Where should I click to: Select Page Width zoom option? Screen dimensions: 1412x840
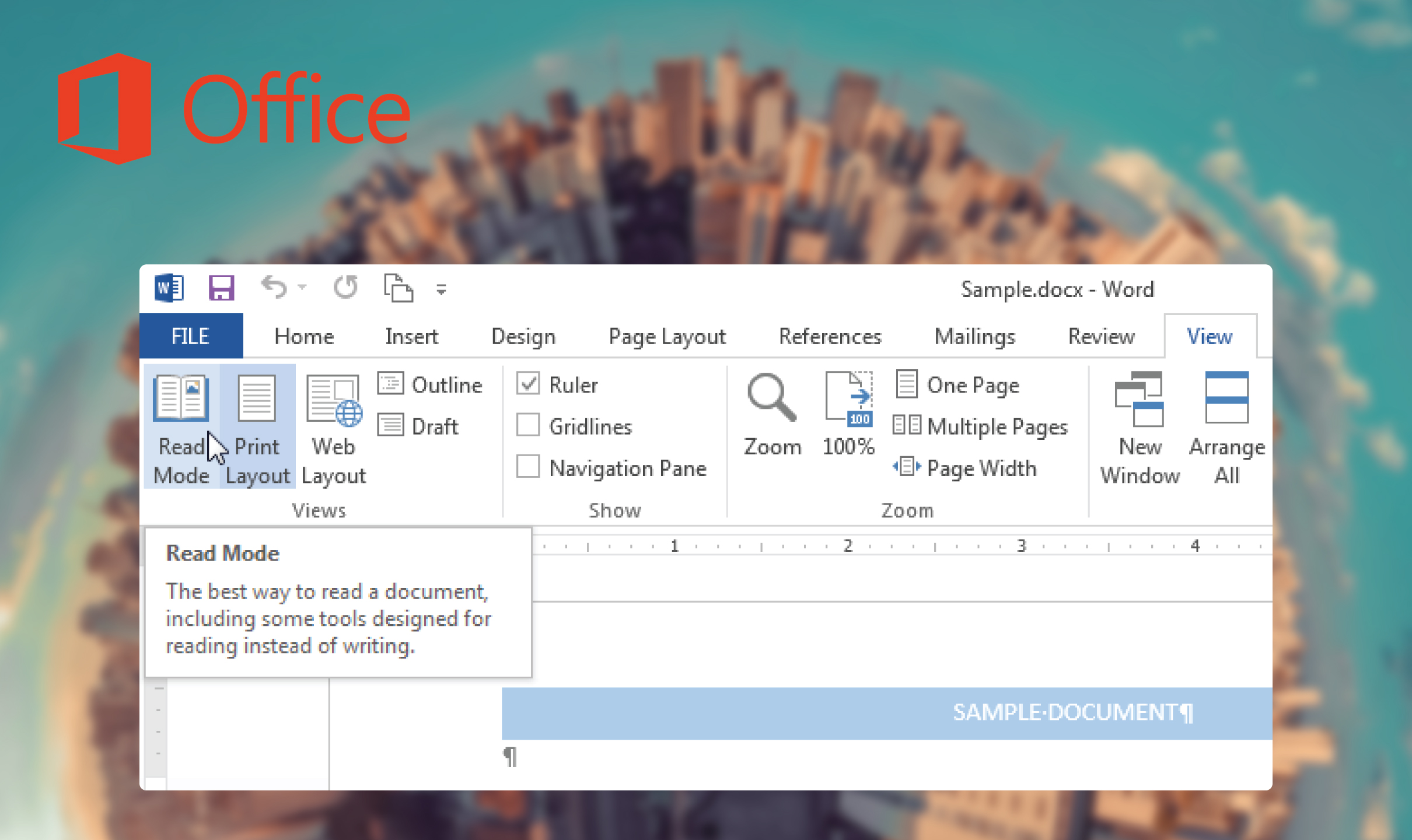coord(965,468)
